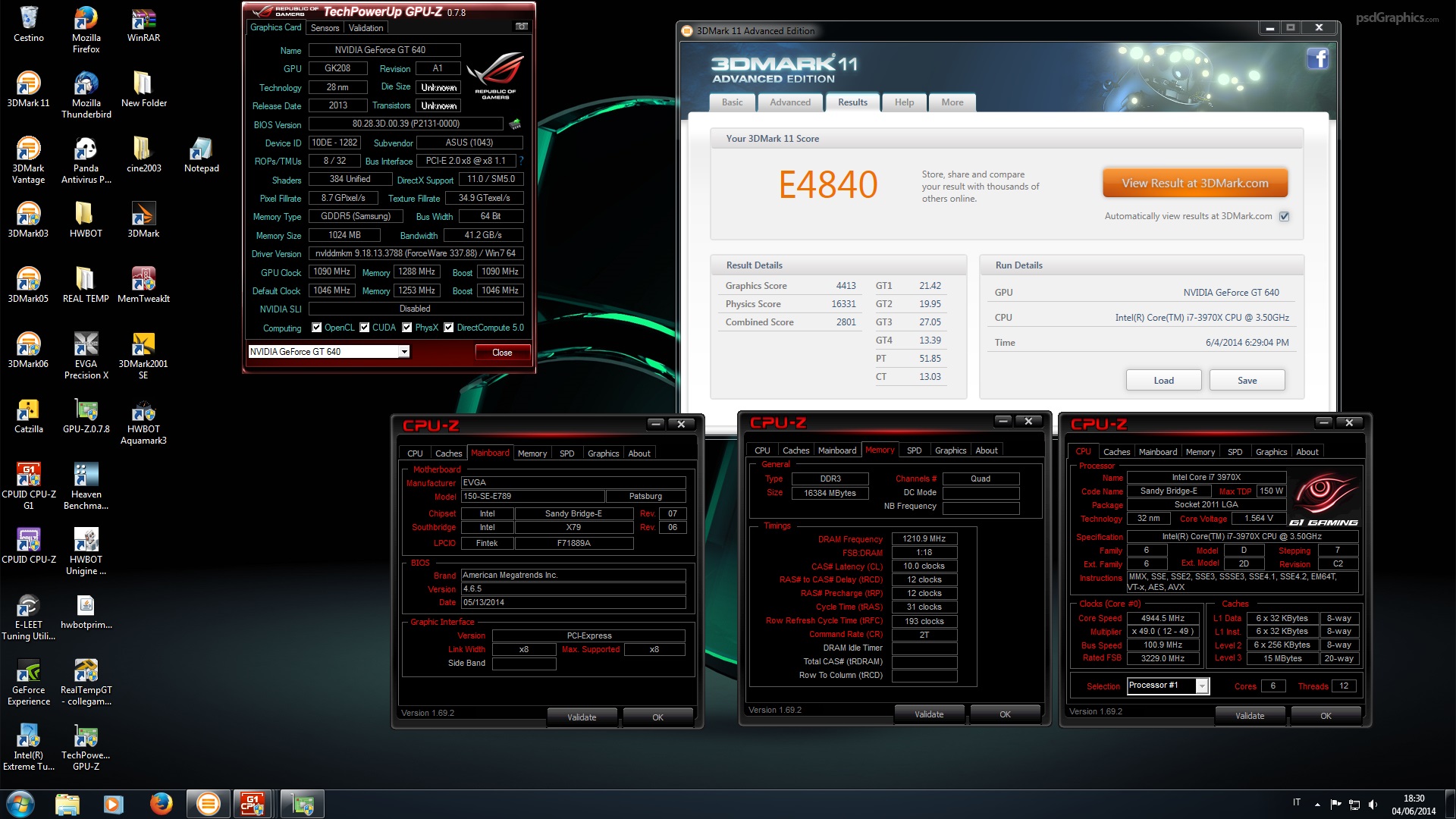Screen dimensions: 1456x819
Task: Click the DRAM Frequency value 1210.9 MHz
Action: (924, 538)
